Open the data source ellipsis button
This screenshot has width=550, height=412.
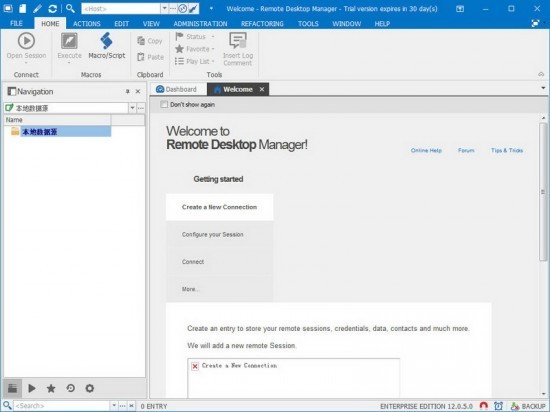pyautogui.click(x=141, y=108)
